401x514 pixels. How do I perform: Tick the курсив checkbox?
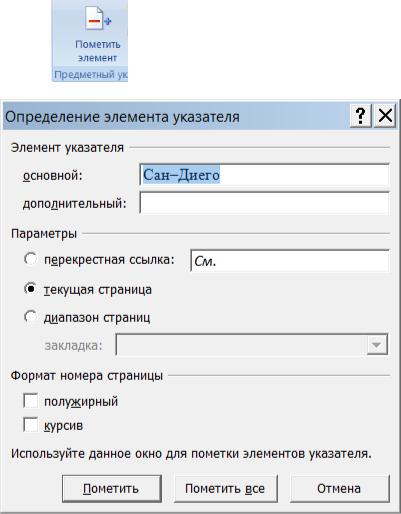click(31, 425)
